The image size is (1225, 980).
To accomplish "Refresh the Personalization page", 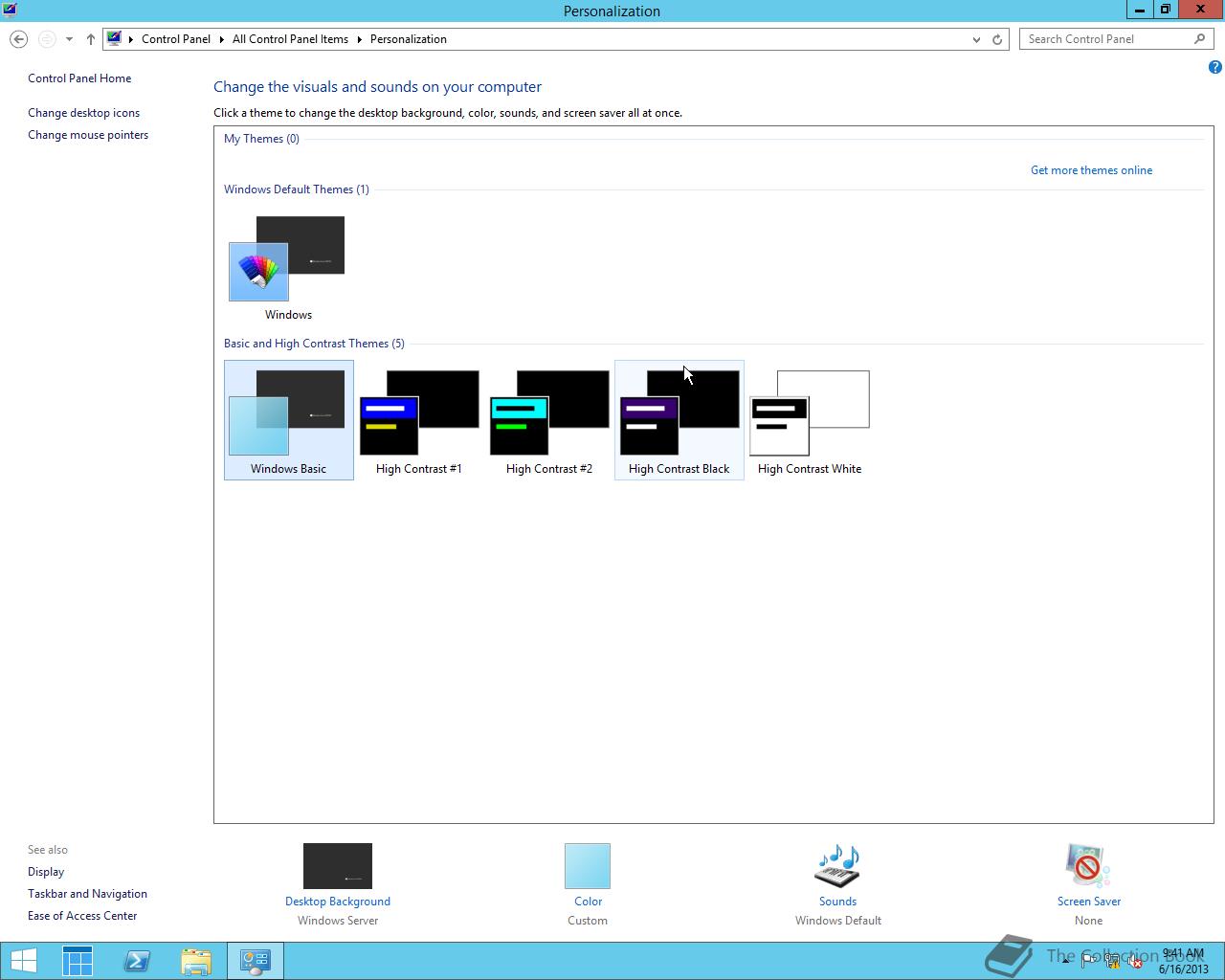I will pyautogui.click(x=997, y=39).
